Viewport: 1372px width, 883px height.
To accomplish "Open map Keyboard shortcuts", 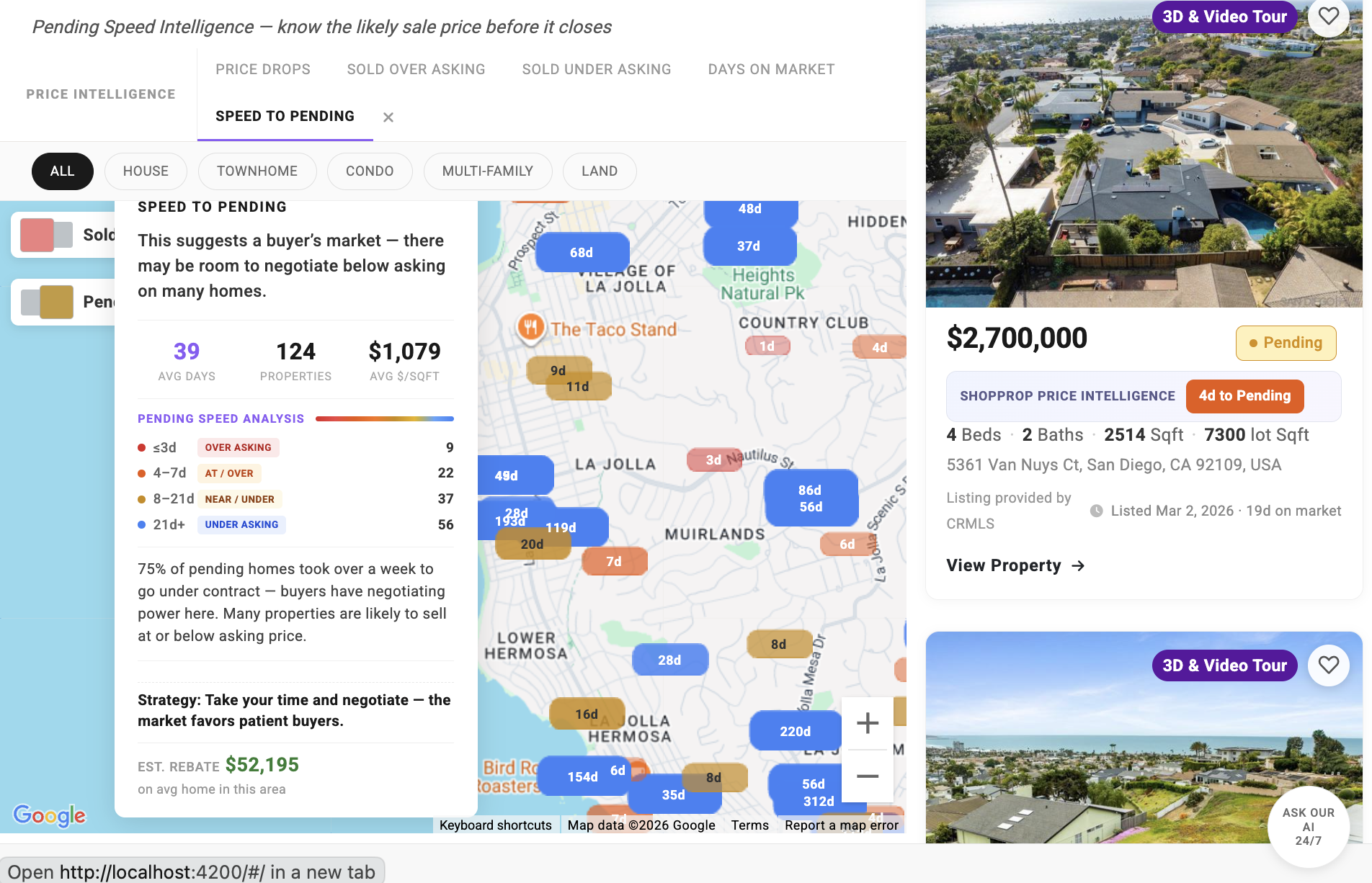I will coord(496,825).
